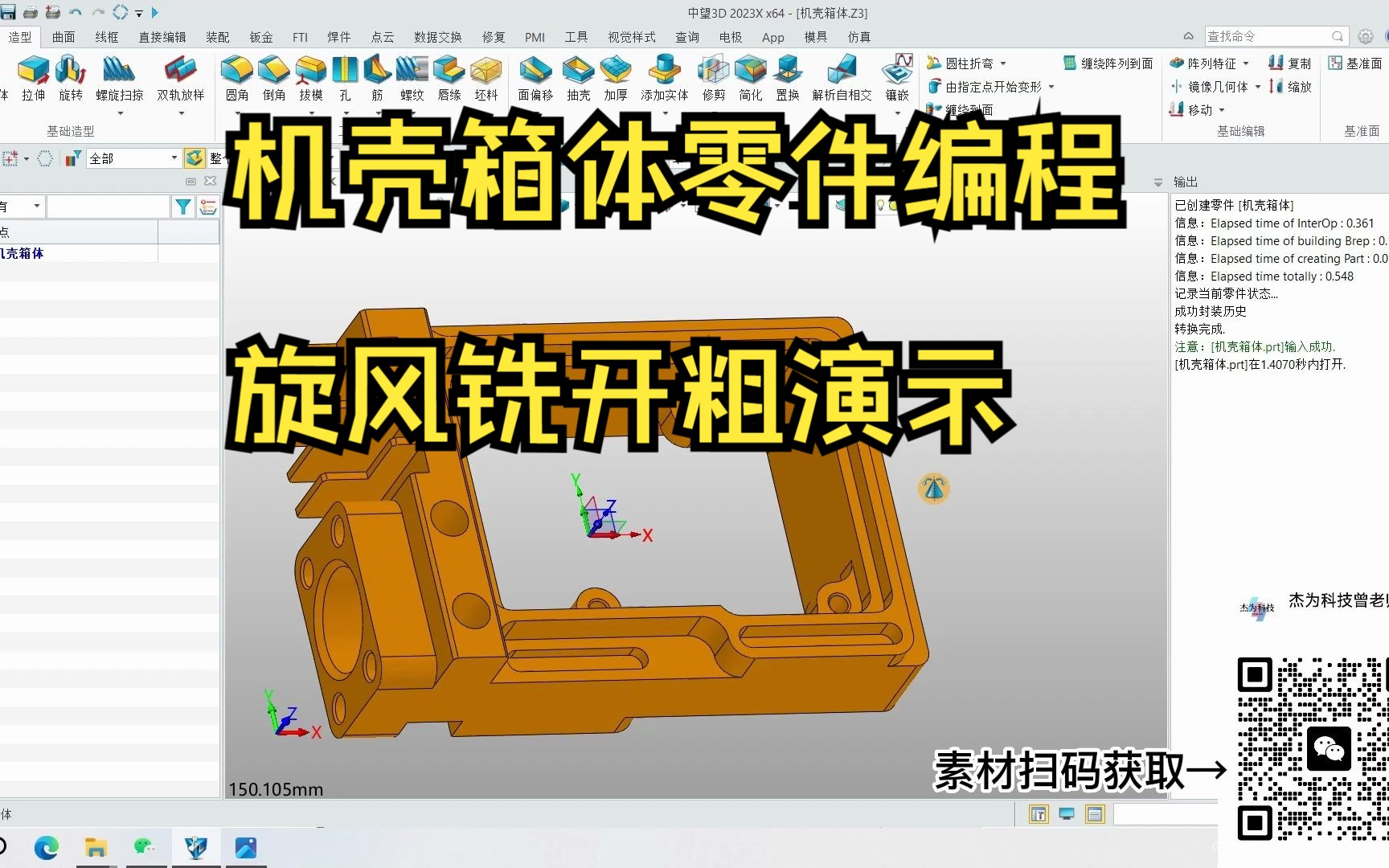Click the filter funnel icon in manager panel
Viewport: 1389px width, 868px height.
tap(183, 207)
